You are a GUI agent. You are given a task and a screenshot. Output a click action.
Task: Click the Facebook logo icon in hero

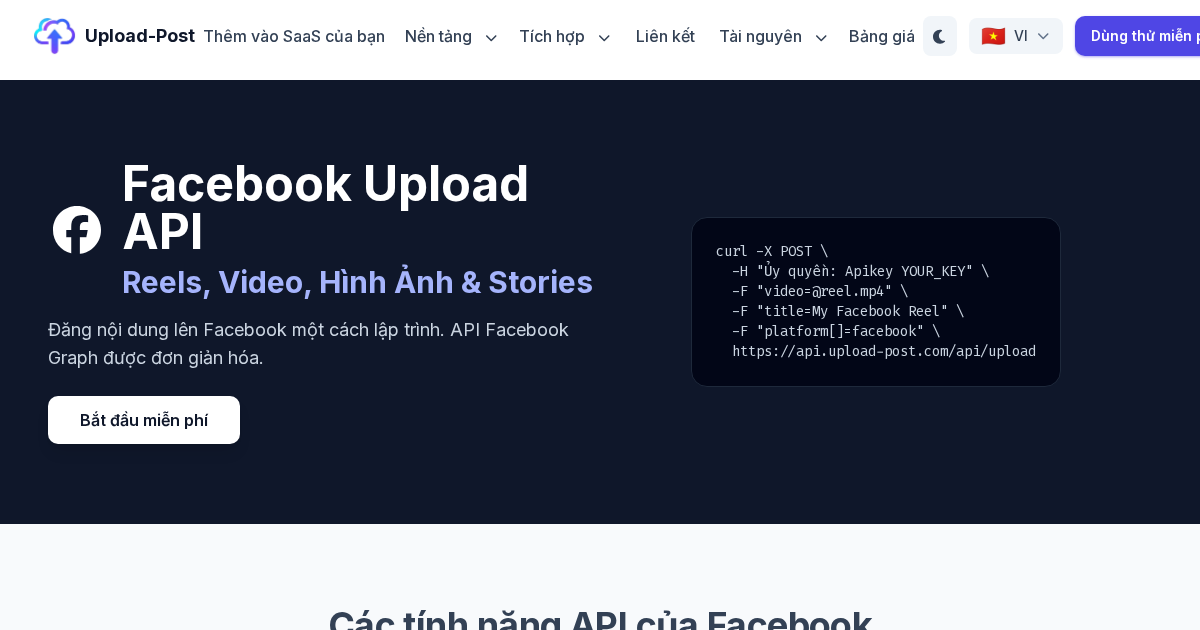click(x=77, y=230)
